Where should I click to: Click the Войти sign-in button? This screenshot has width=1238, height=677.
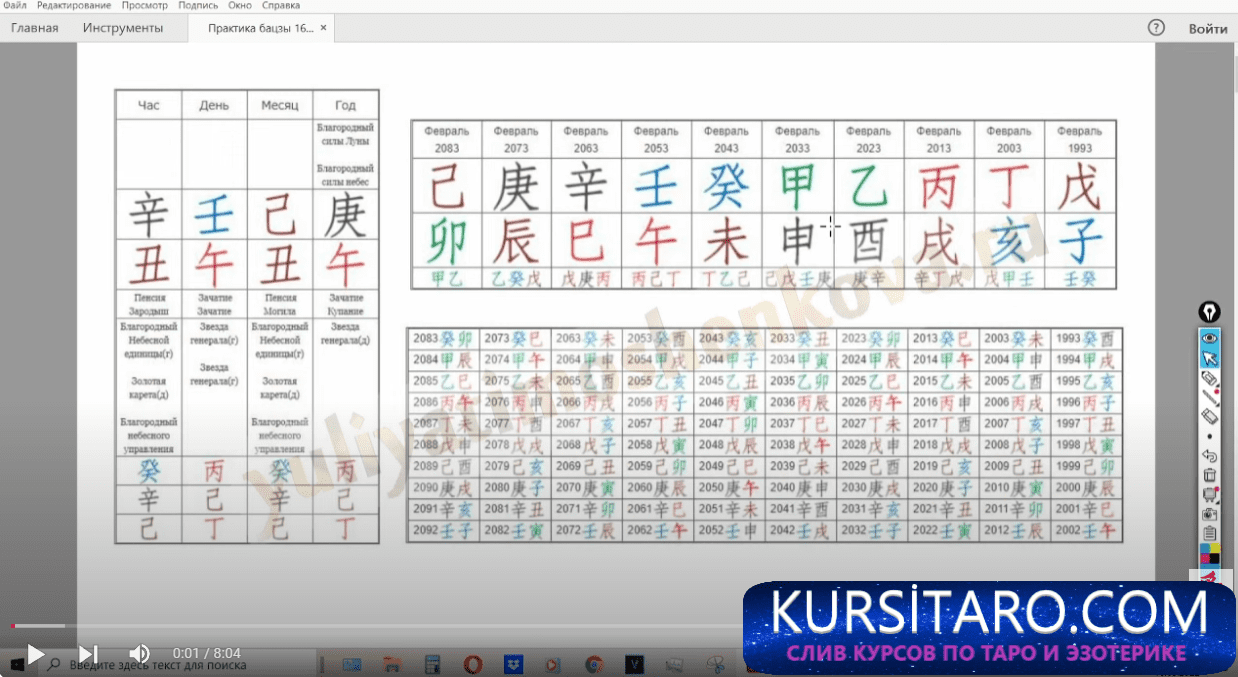point(1207,28)
